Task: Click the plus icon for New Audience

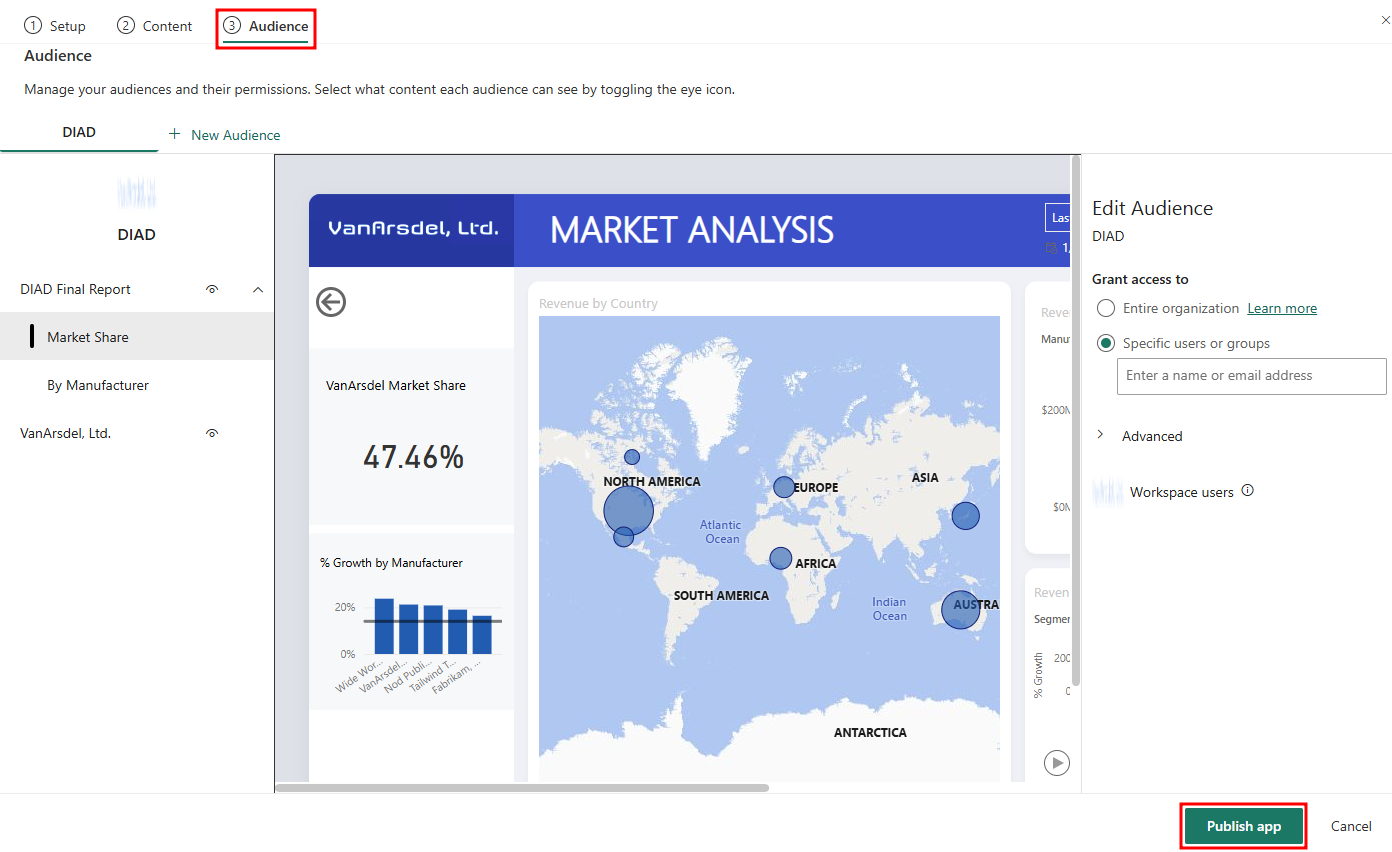Action: coord(174,134)
